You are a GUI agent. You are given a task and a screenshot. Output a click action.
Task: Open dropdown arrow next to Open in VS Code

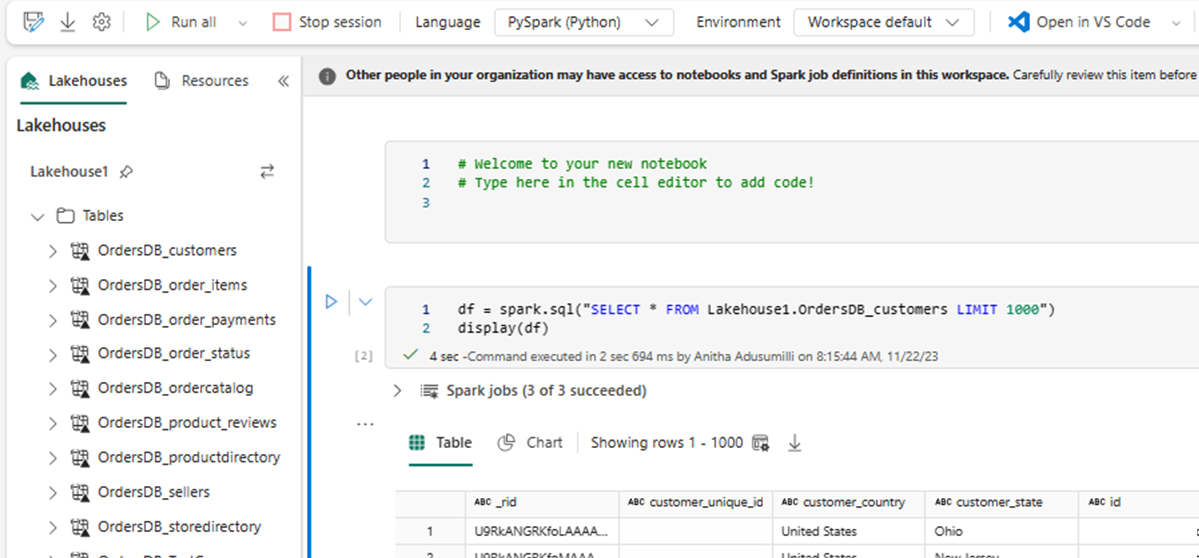(x=1176, y=23)
